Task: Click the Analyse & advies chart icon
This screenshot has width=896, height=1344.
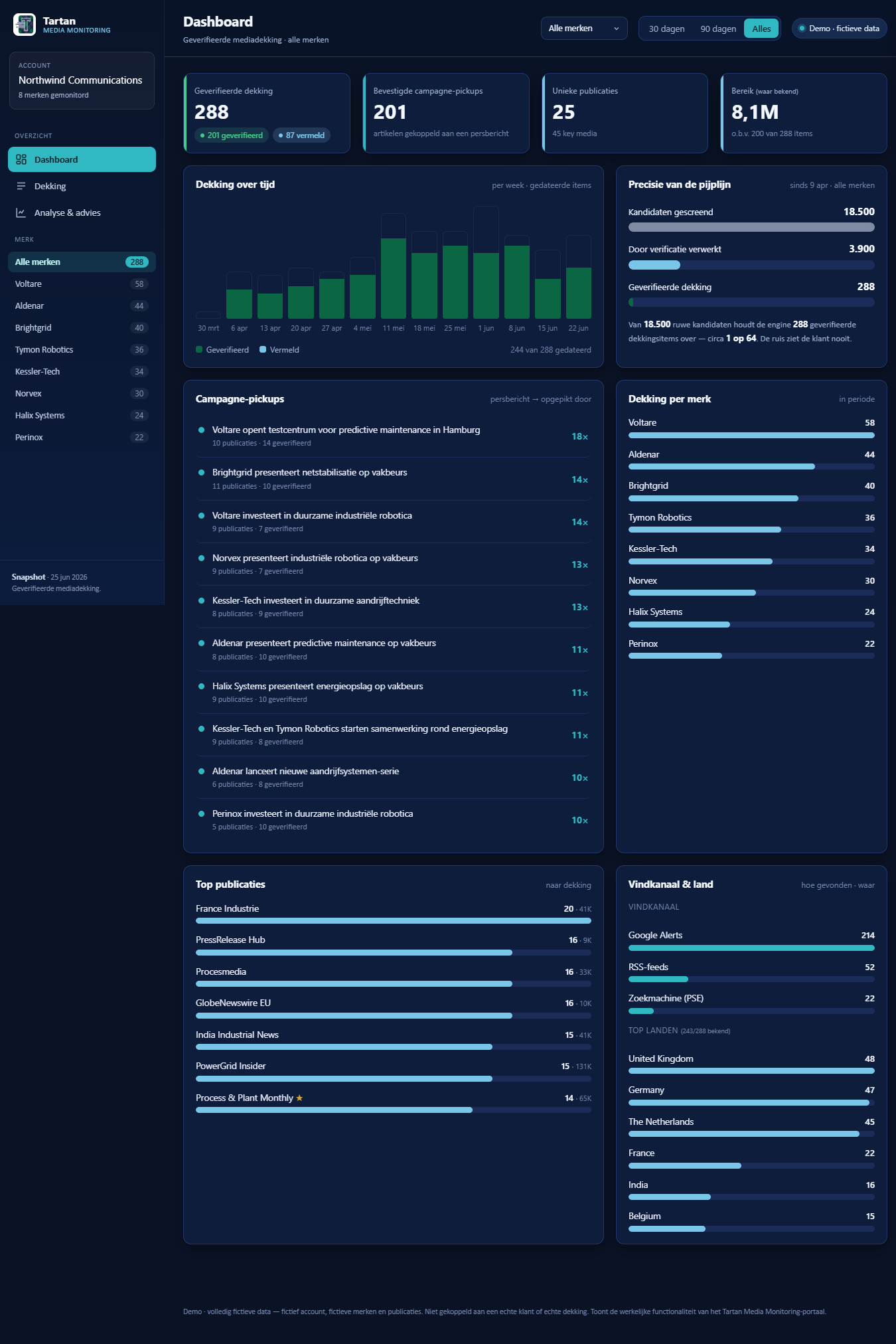Action: click(x=21, y=212)
